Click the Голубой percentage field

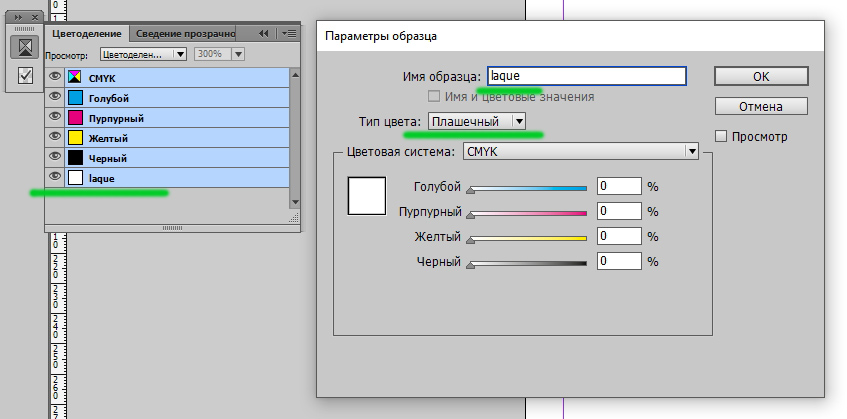pyautogui.click(x=619, y=186)
